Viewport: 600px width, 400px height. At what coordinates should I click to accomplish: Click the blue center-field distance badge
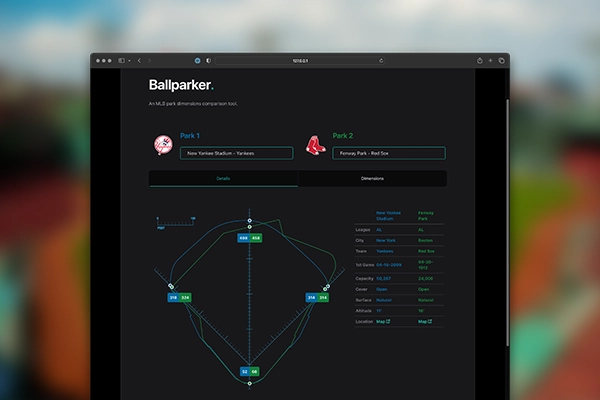pyautogui.click(x=243, y=238)
